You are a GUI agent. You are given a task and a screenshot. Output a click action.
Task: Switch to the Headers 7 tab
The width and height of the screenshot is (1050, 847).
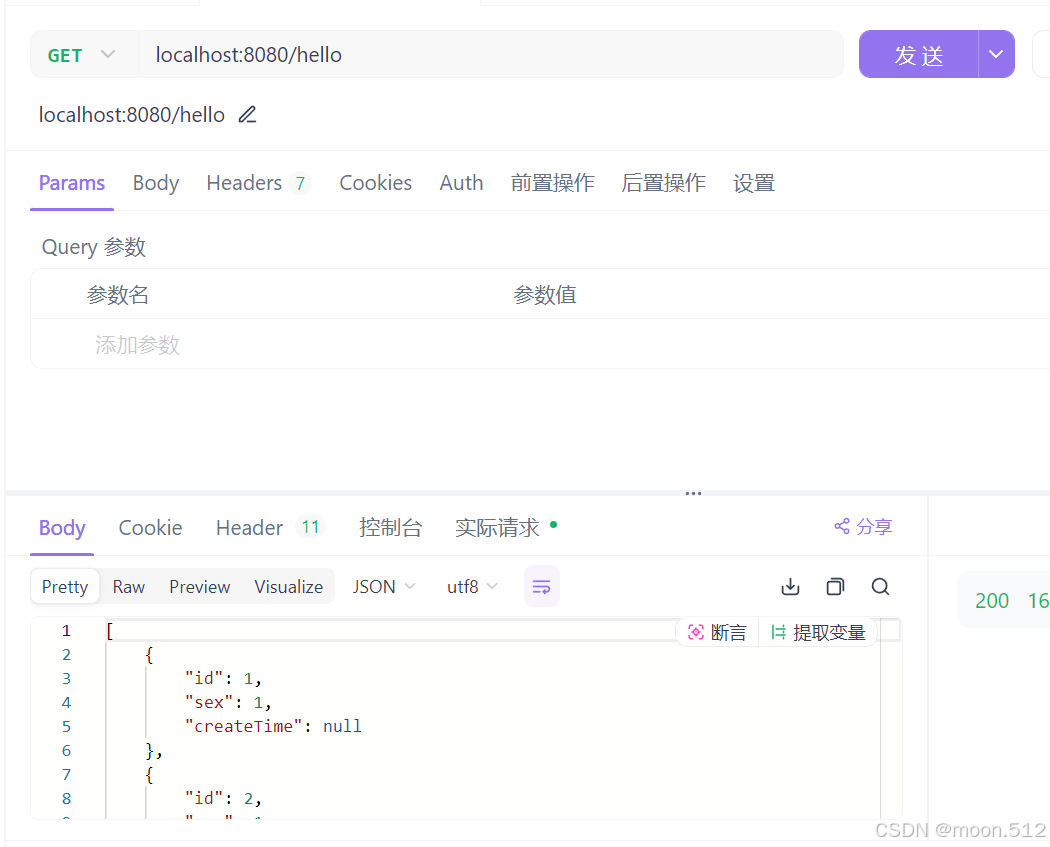(257, 183)
